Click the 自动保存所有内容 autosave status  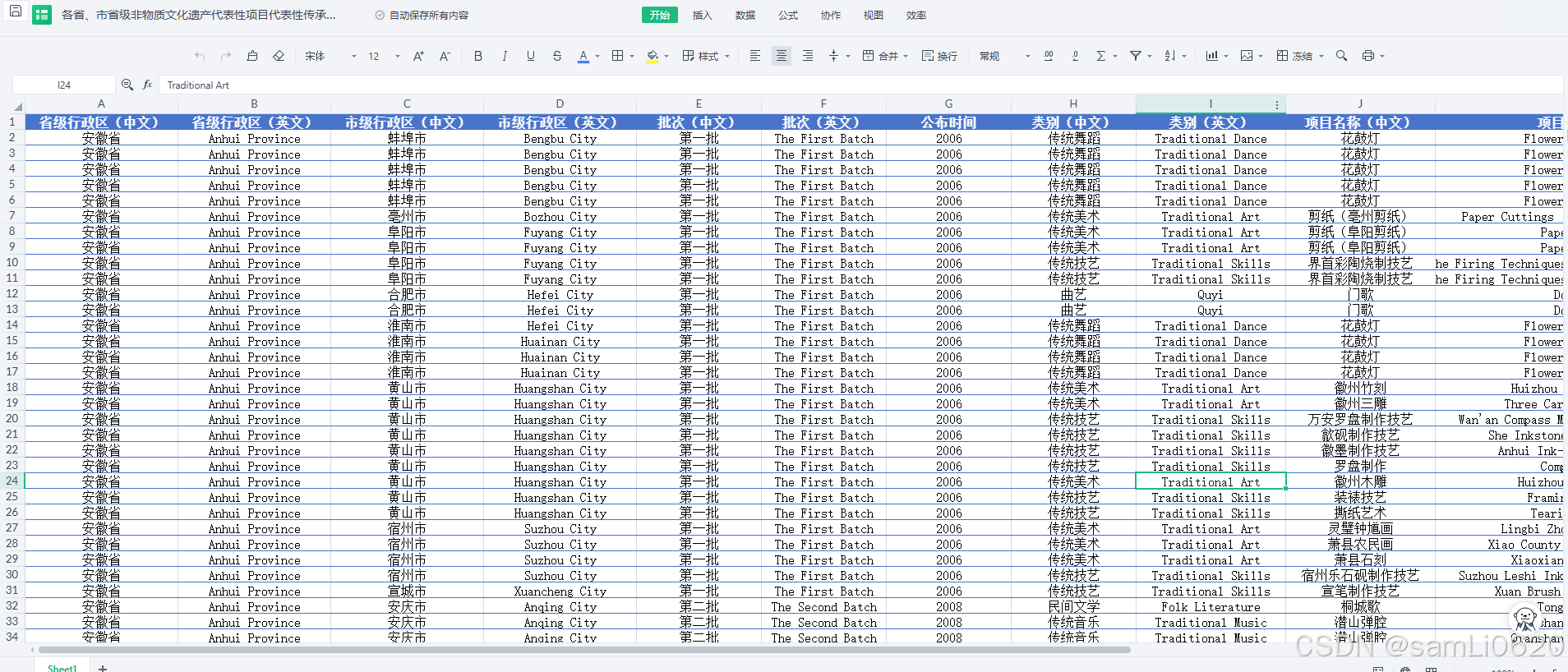point(422,15)
